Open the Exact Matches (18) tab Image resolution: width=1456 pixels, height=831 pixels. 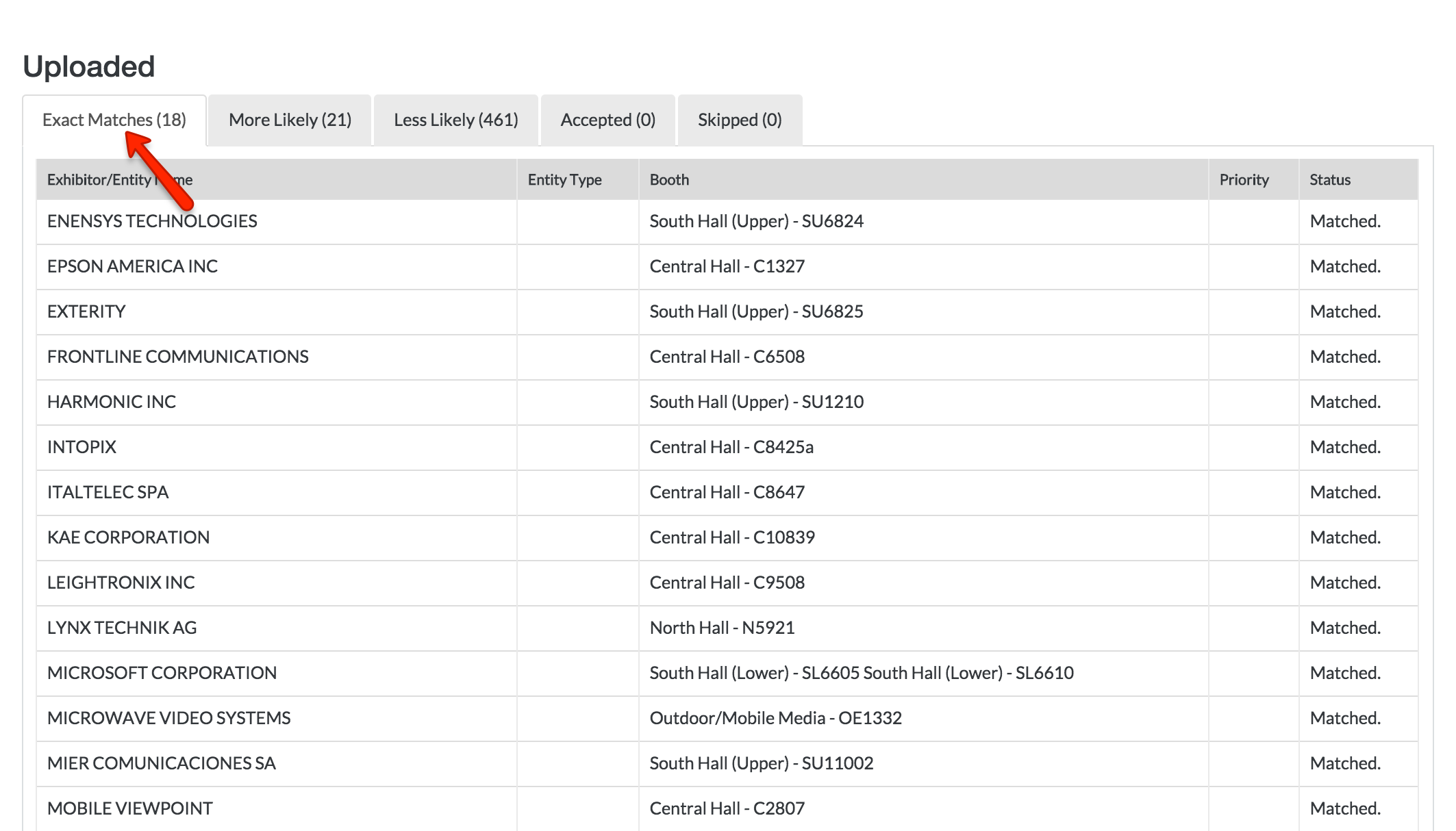114,120
